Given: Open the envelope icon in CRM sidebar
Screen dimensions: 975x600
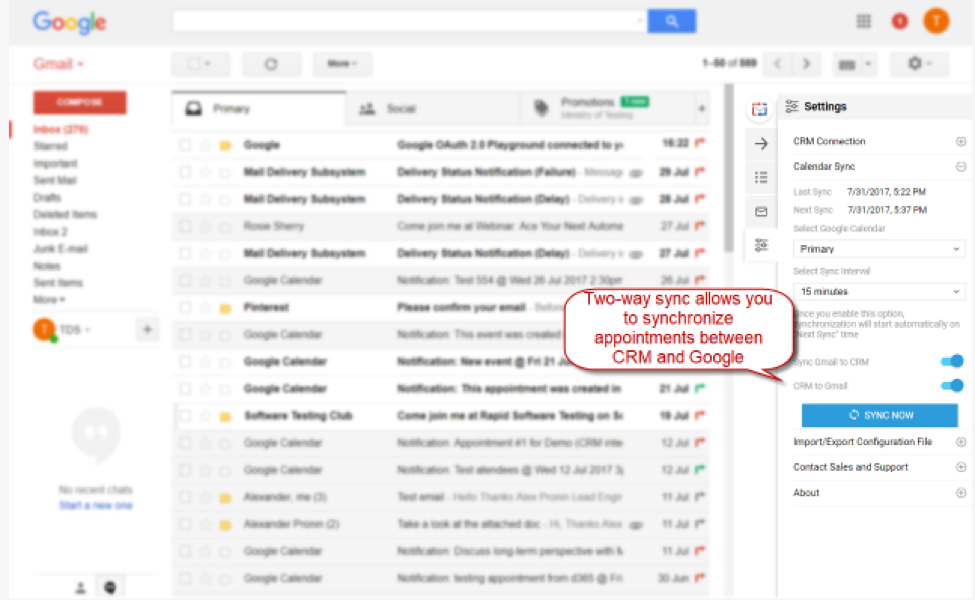Looking at the screenshot, I should [x=761, y=212].
